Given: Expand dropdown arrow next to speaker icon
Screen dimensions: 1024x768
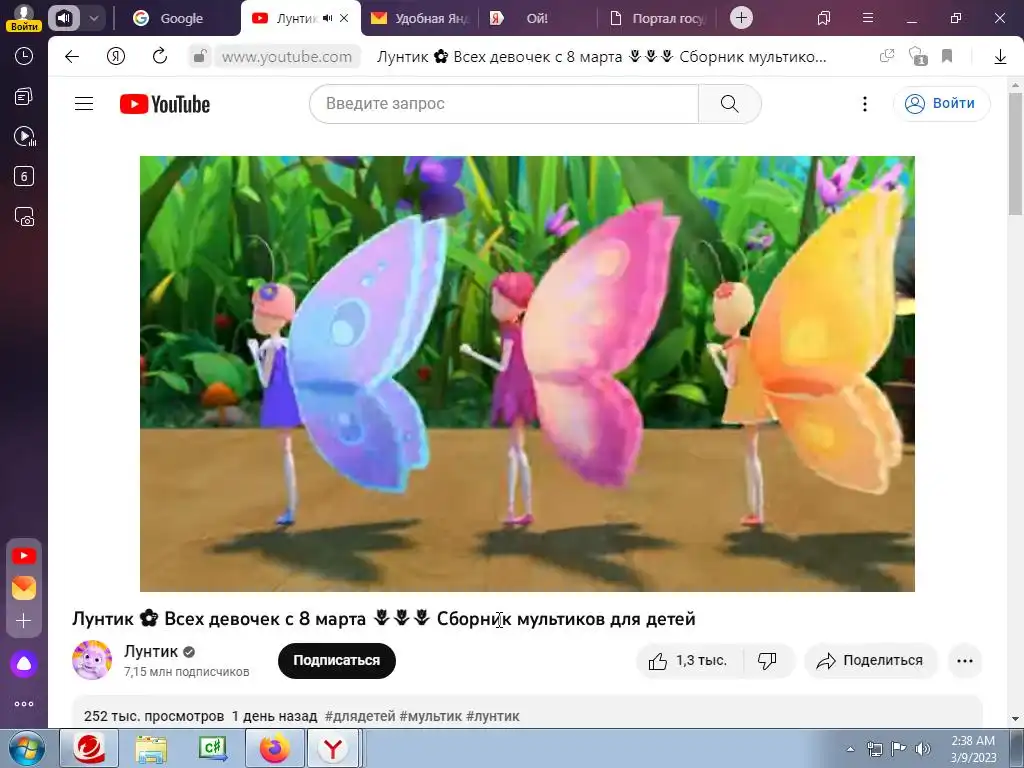Looking at the screenshot, I should click(x=94, y=18).
